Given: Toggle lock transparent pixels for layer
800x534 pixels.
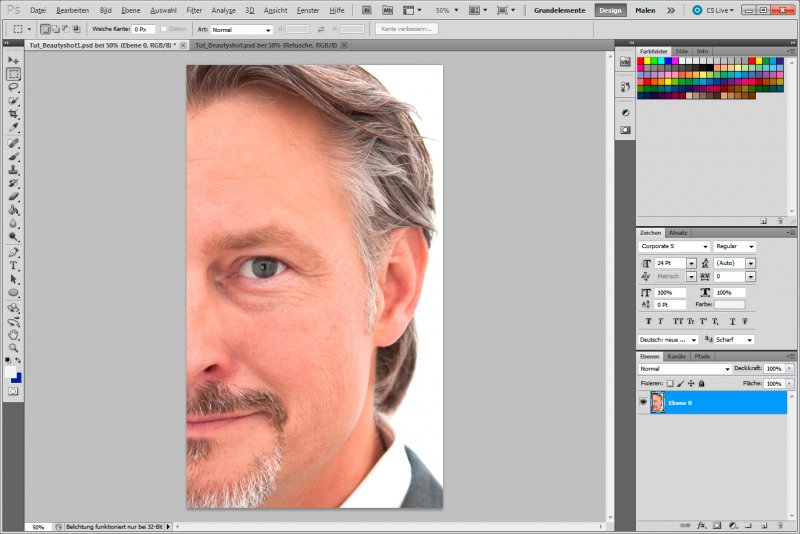Looking at the screenshot, I should pos(670,384).
